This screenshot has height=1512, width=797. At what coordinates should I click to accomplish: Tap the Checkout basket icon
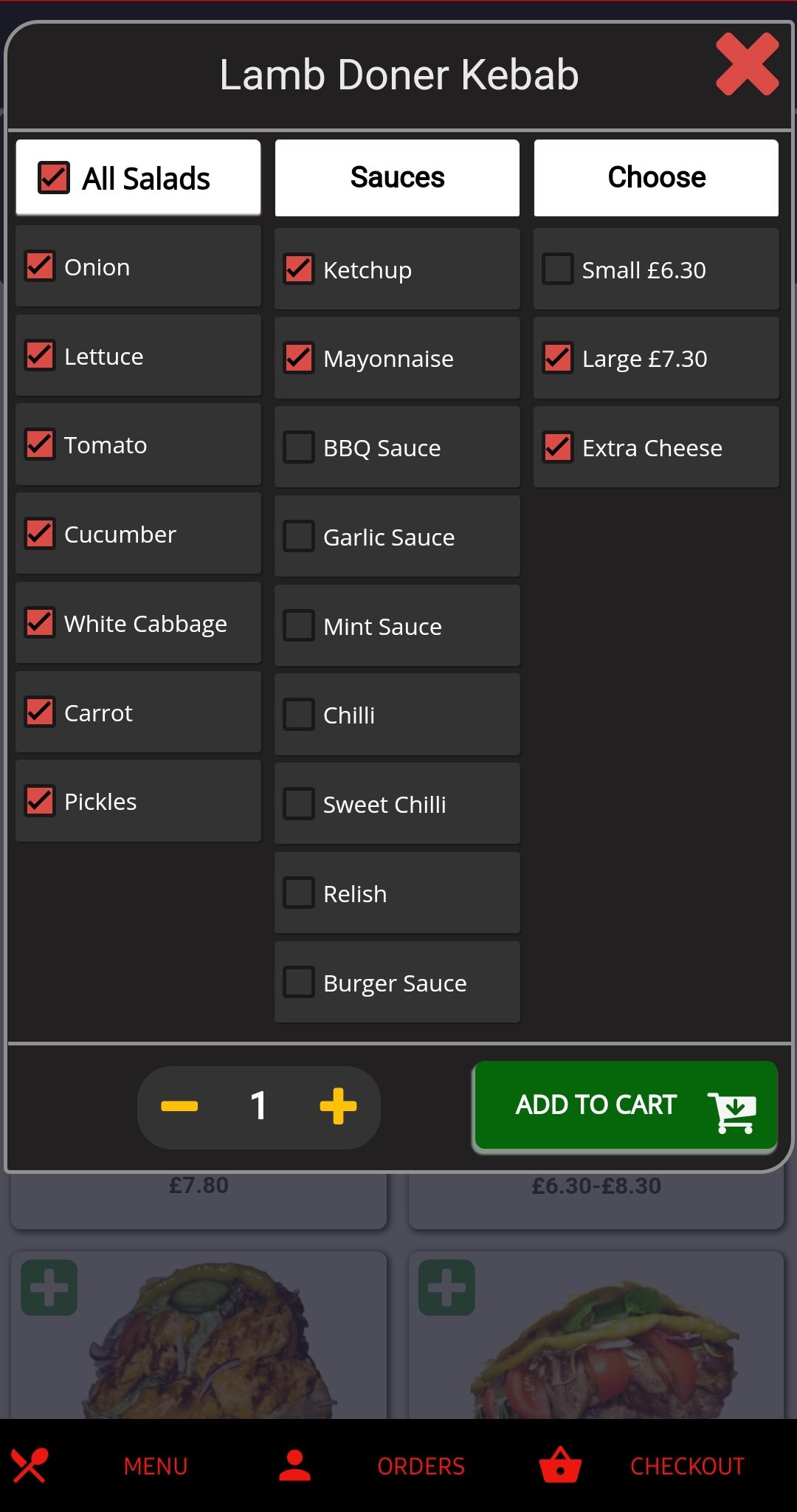pyautogui.click(x=560, y=1465)
